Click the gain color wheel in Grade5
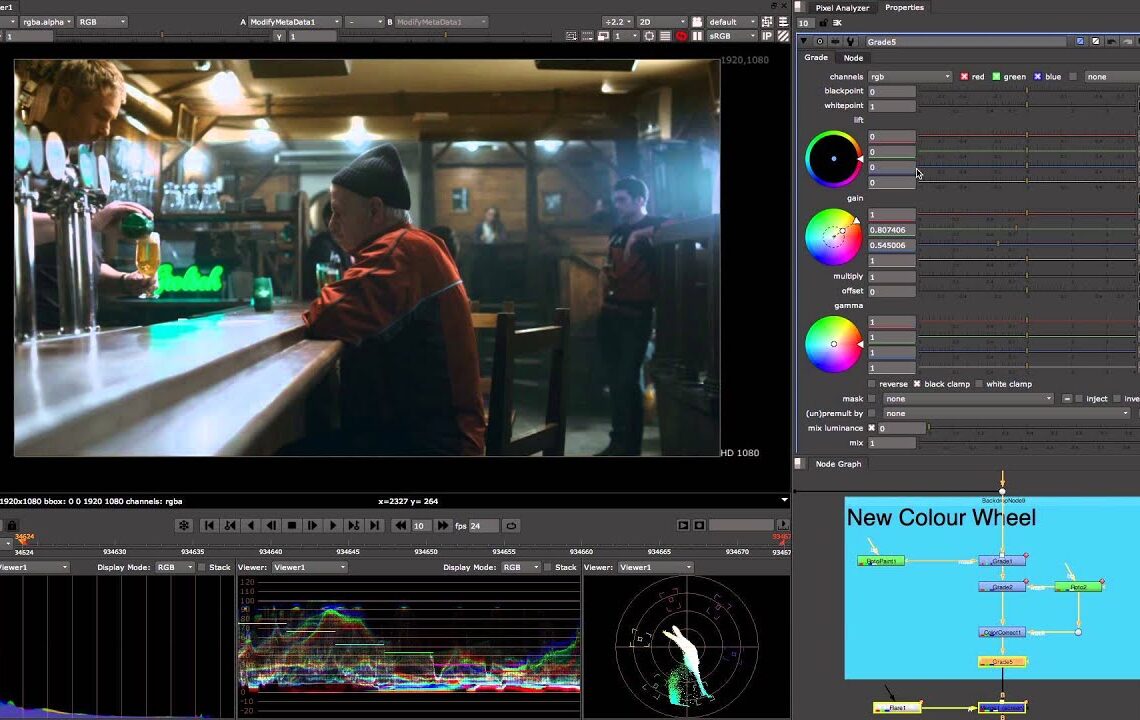Viewport: 1140px width, 720px height. point(833,236)
